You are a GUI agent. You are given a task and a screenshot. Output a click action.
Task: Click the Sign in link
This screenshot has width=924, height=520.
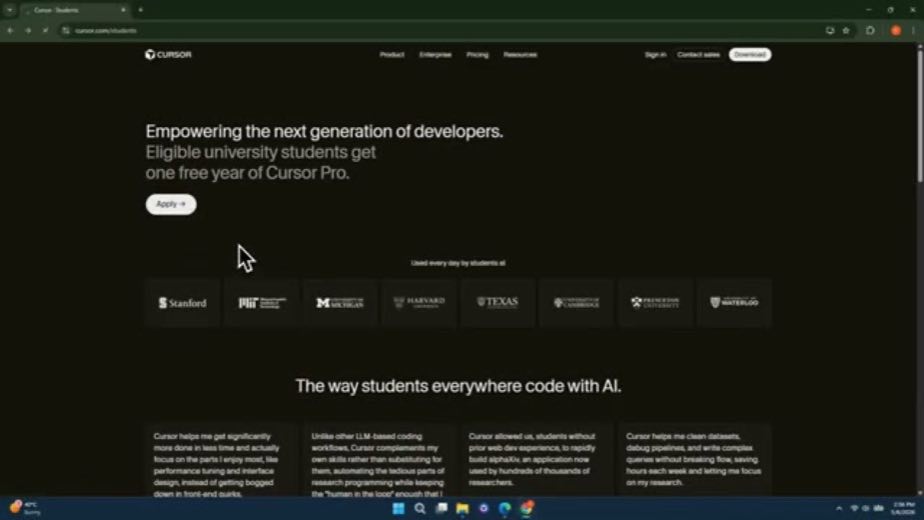pos(655,55)
